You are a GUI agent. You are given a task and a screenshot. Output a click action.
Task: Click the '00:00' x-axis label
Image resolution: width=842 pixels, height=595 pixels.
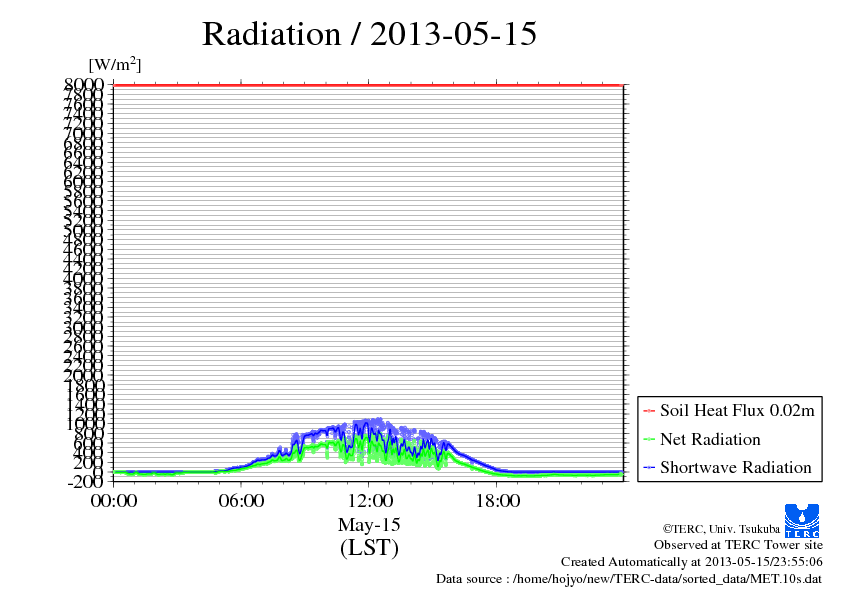point(114,501)
